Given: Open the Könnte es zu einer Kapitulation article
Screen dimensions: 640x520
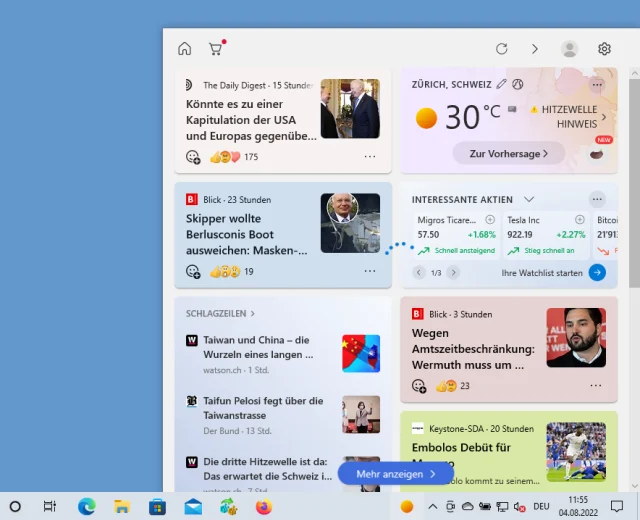Looking at the screenshot, I should (x=251, y=120).
